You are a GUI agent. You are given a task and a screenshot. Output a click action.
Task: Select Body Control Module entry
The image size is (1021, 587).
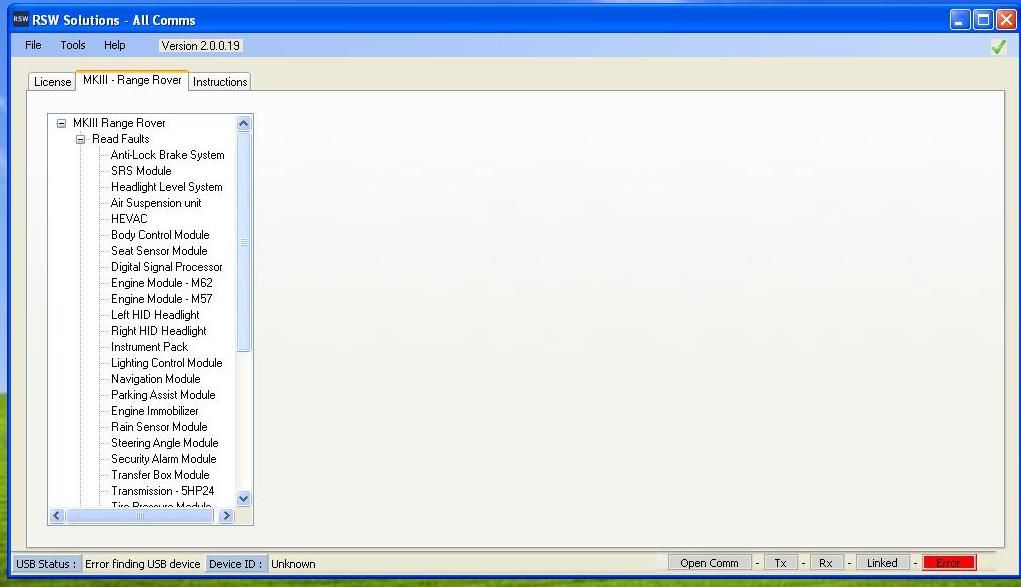pyautogui.click(x=160, y=235)
